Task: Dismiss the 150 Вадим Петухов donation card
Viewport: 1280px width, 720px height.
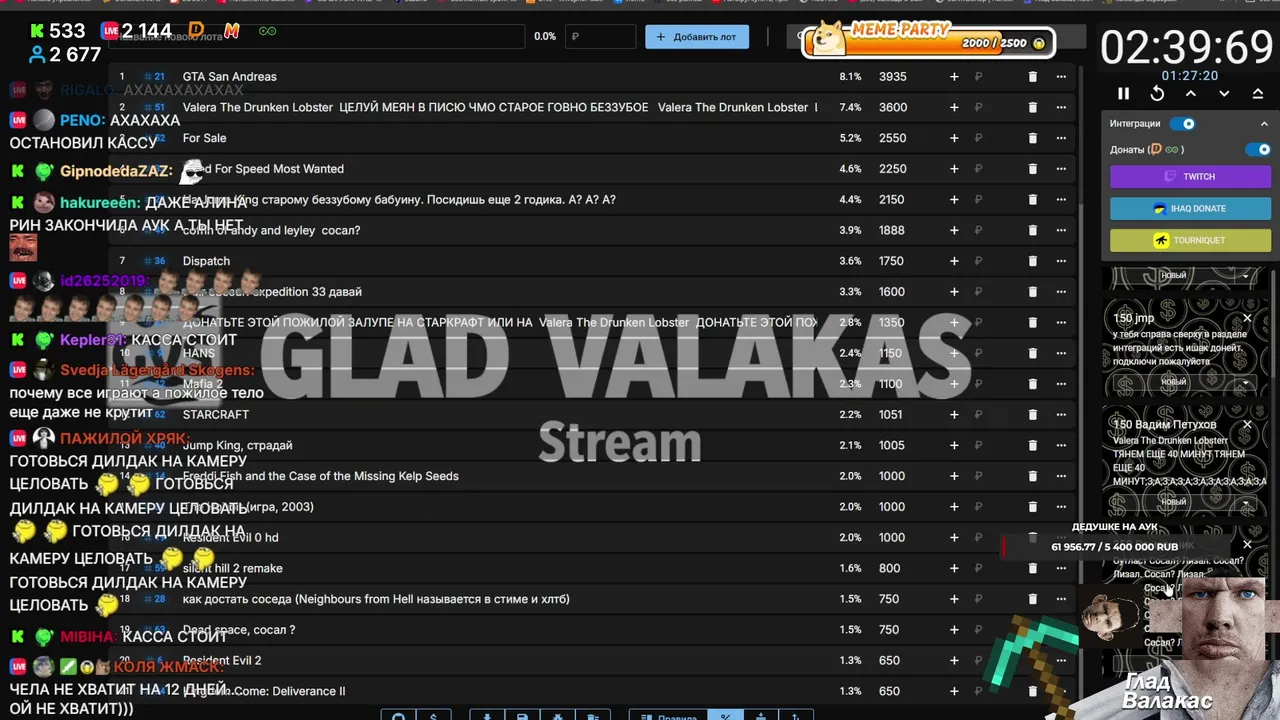Action: click(x=1247, y=425)
